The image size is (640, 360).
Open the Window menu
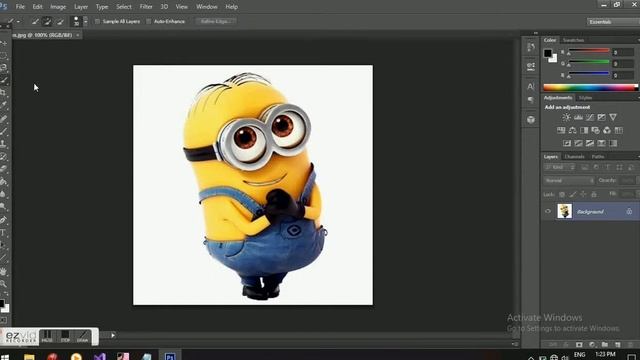pyautogui.click(x=207, y=7)
